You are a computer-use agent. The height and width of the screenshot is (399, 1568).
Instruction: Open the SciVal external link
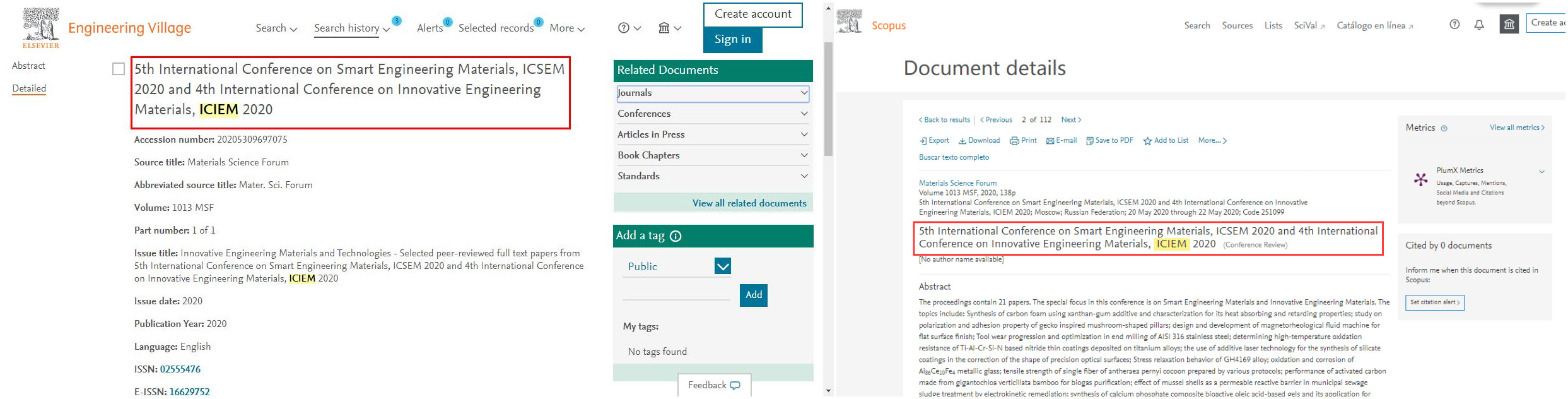(x=1309, y=25)
